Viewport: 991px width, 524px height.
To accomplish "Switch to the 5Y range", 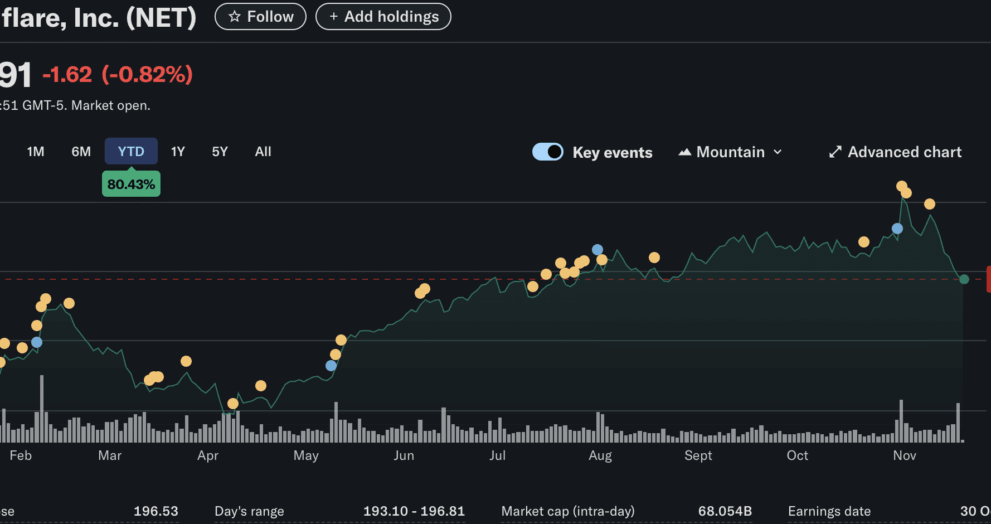I will pyautogui.click(x=220, y=152).
